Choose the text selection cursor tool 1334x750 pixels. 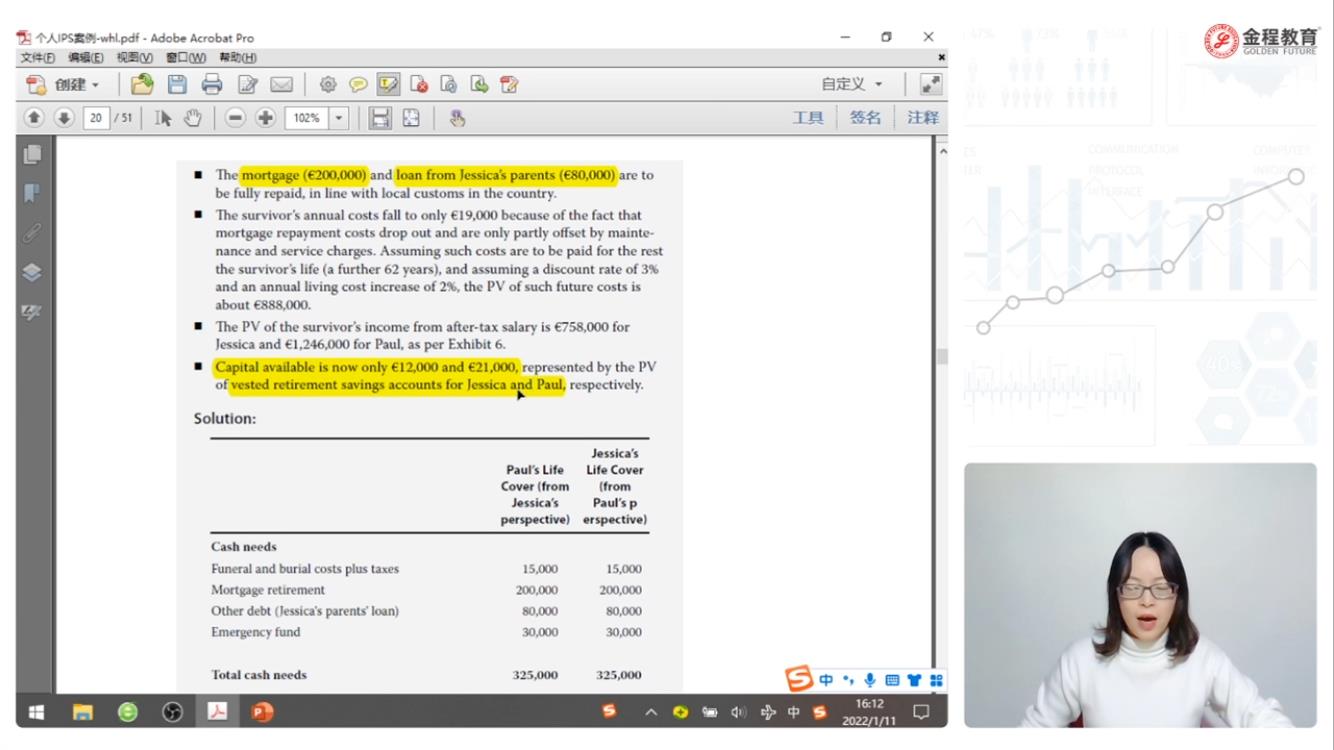(163, 118)
